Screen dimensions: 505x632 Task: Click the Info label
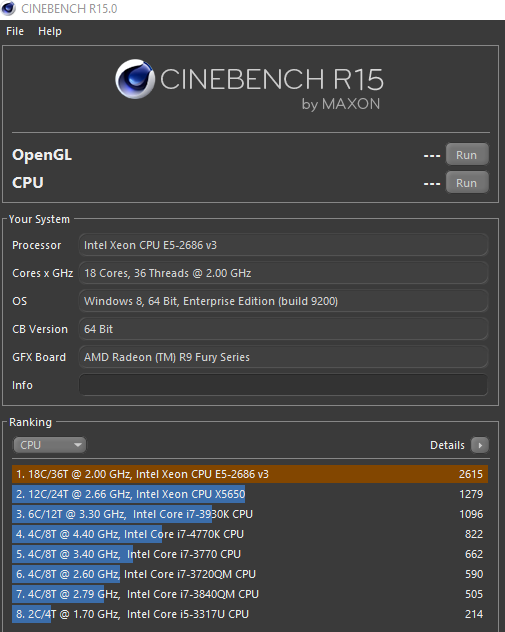(22, 385)
